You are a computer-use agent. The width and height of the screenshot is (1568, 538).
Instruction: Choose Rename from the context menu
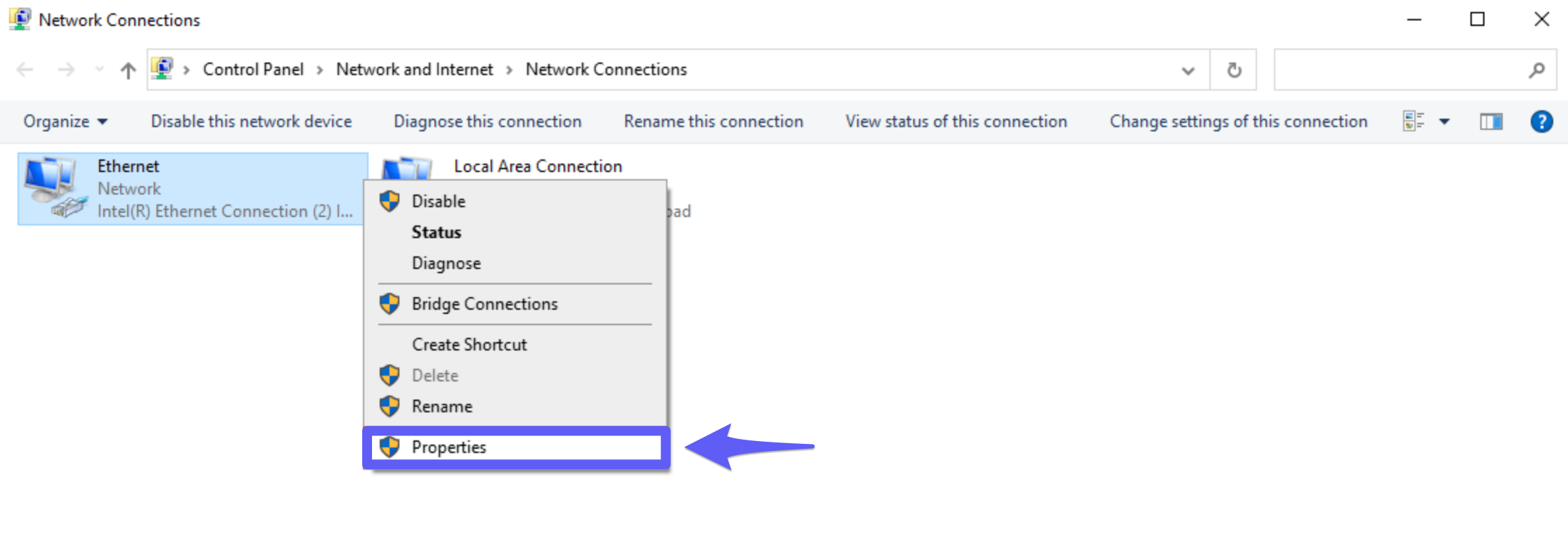click(x=441, y=407)
